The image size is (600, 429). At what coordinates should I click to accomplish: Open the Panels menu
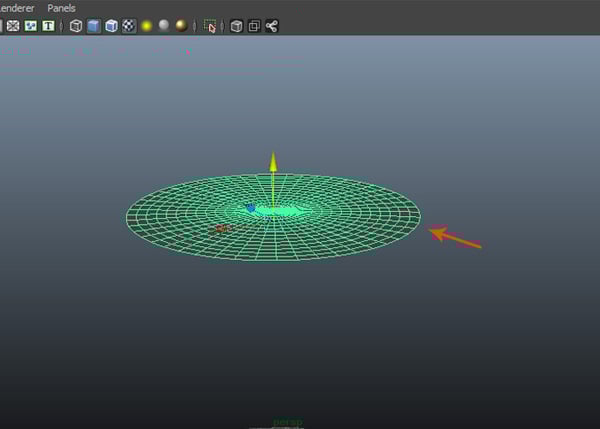point(61,8)
